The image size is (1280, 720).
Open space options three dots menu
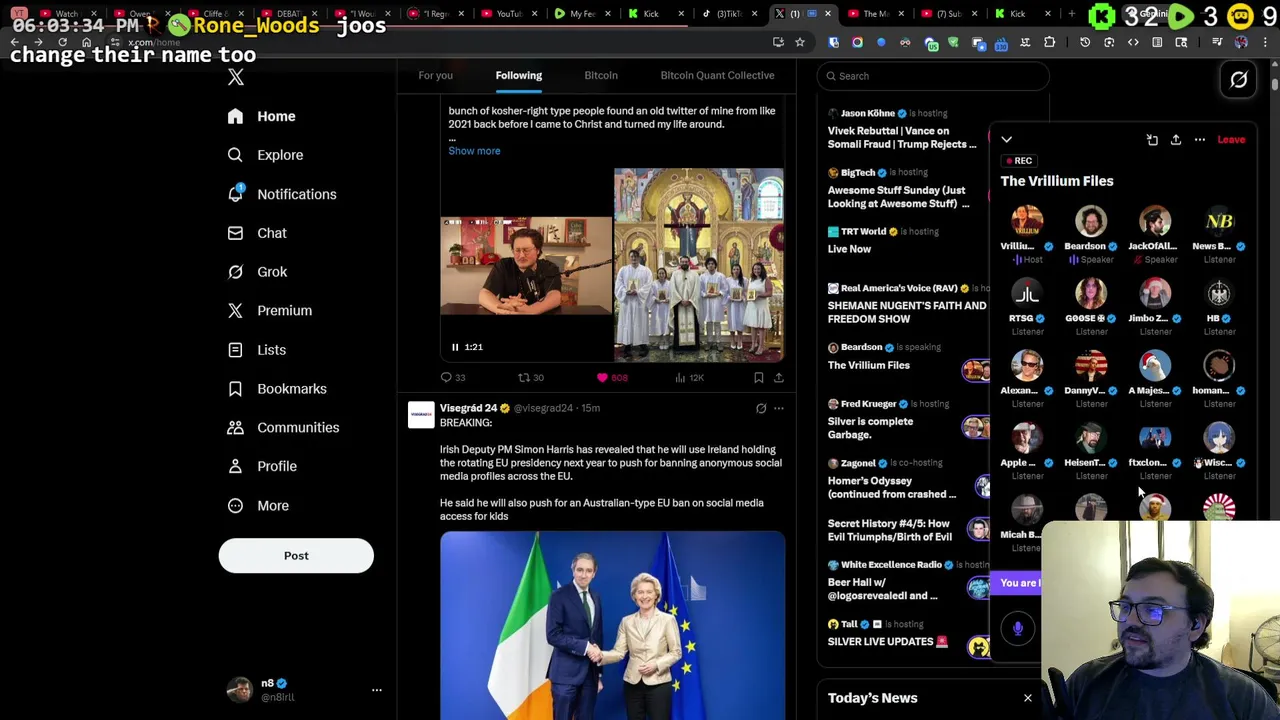1200,140
